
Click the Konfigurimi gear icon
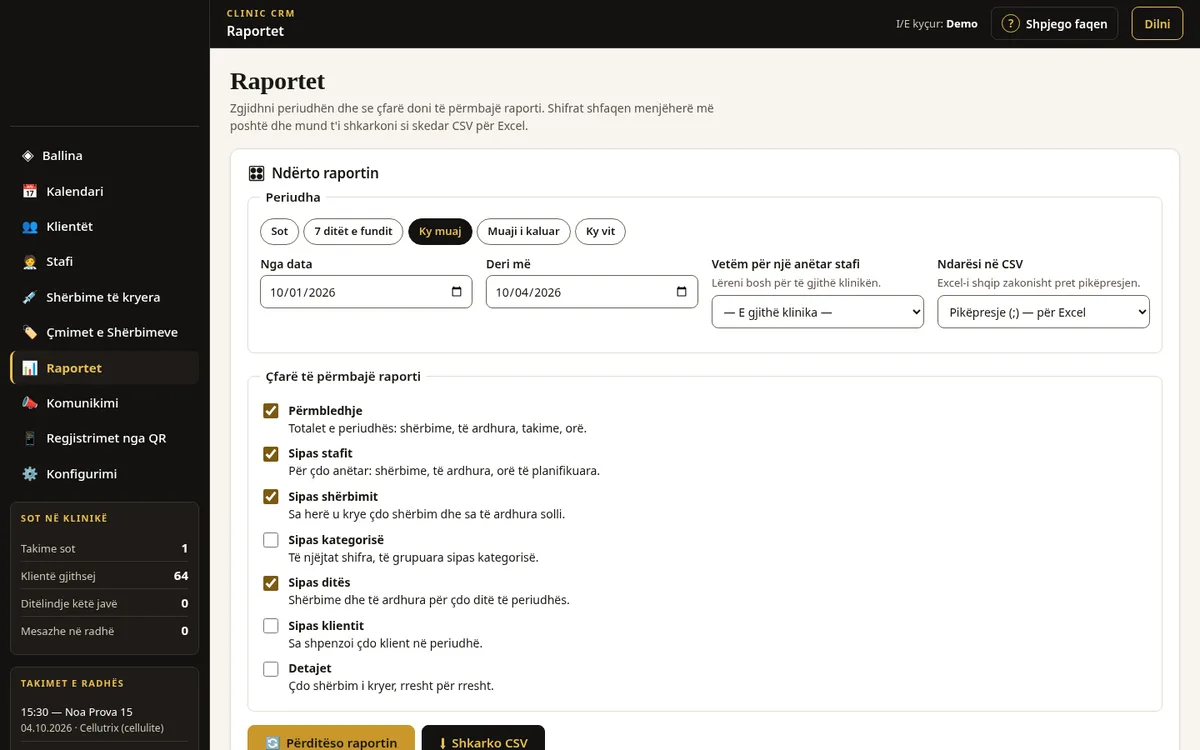coord(30,474)
